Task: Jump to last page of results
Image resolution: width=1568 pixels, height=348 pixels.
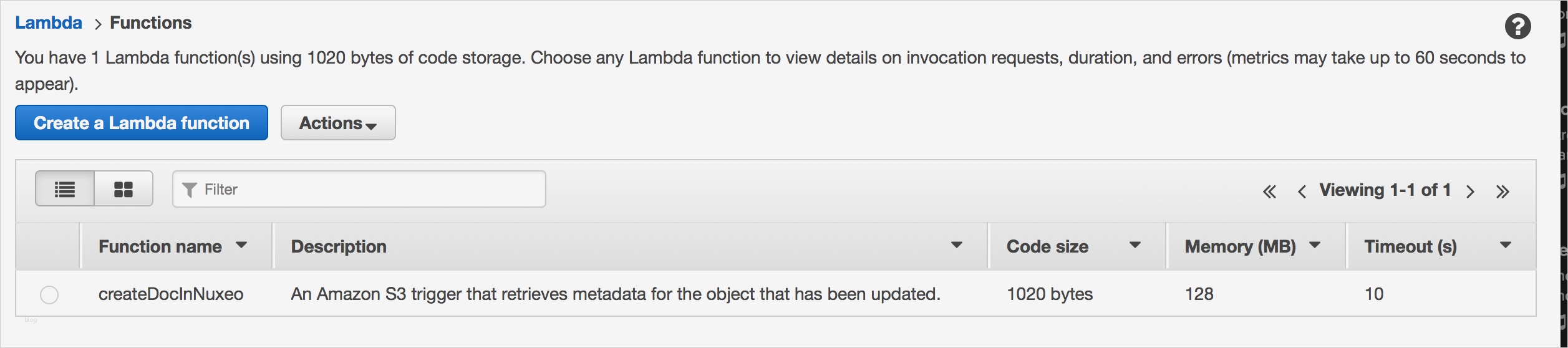Action: coord(1503,191)
